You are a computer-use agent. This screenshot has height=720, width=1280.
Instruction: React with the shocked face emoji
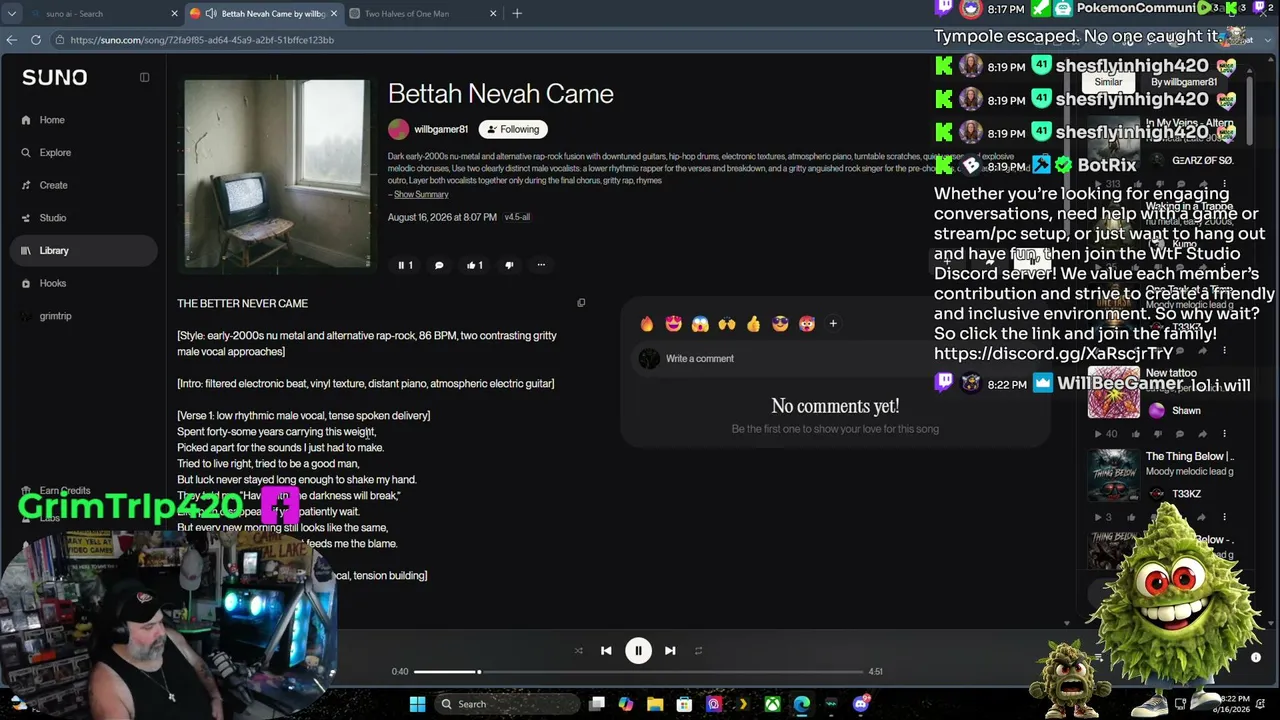[700, 323]
